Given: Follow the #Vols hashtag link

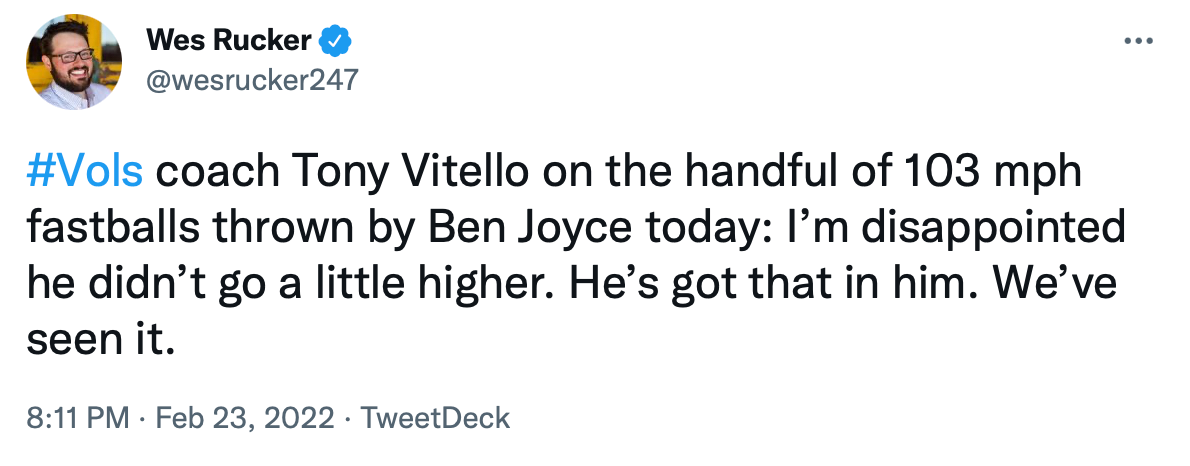Looking at the screenshot, I should pos(83,175).
